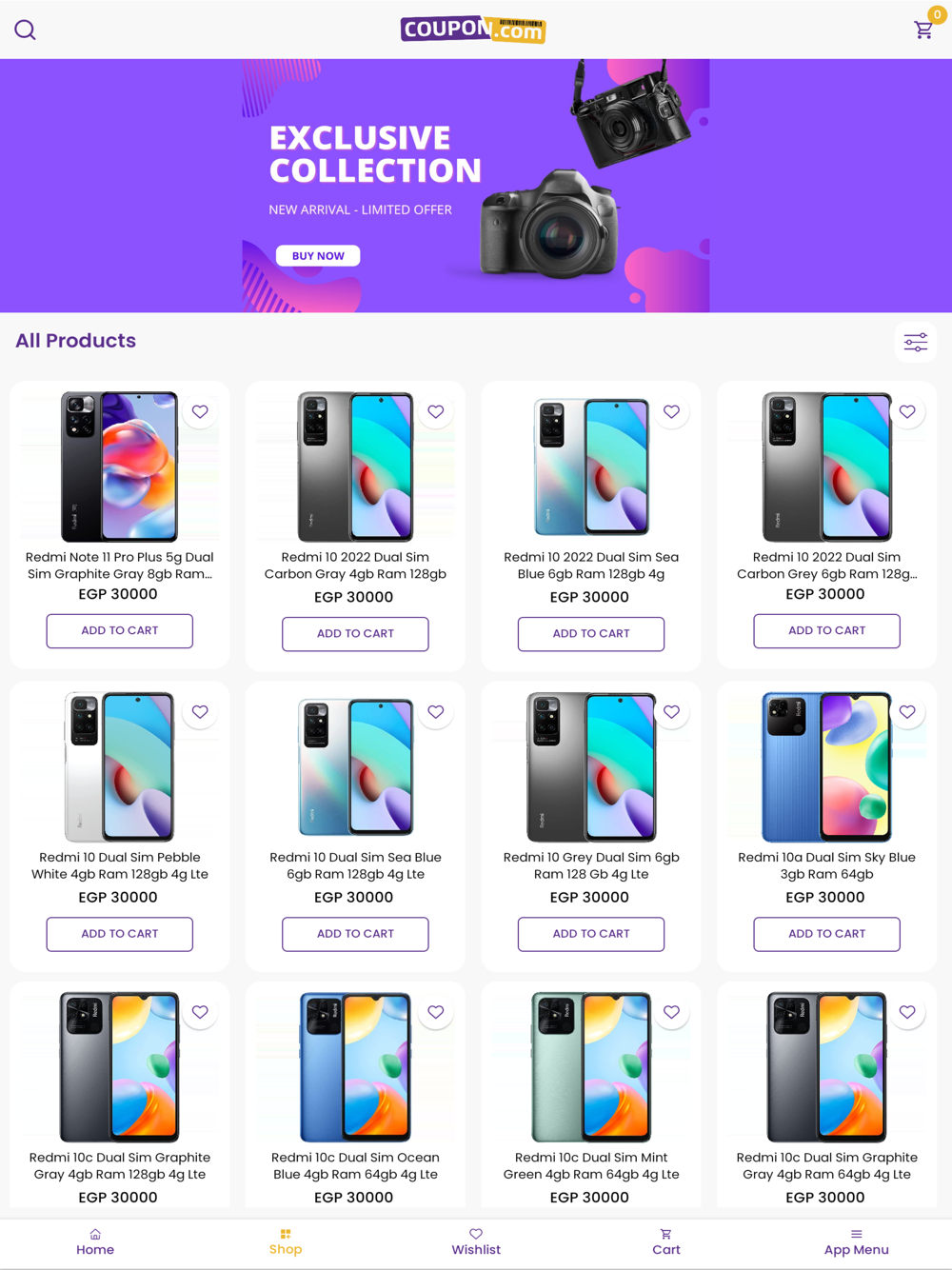
Task: Add Redmi 10 Sea Blue 6gb 4g Lte to cart
Action: (x=355, y=934)
